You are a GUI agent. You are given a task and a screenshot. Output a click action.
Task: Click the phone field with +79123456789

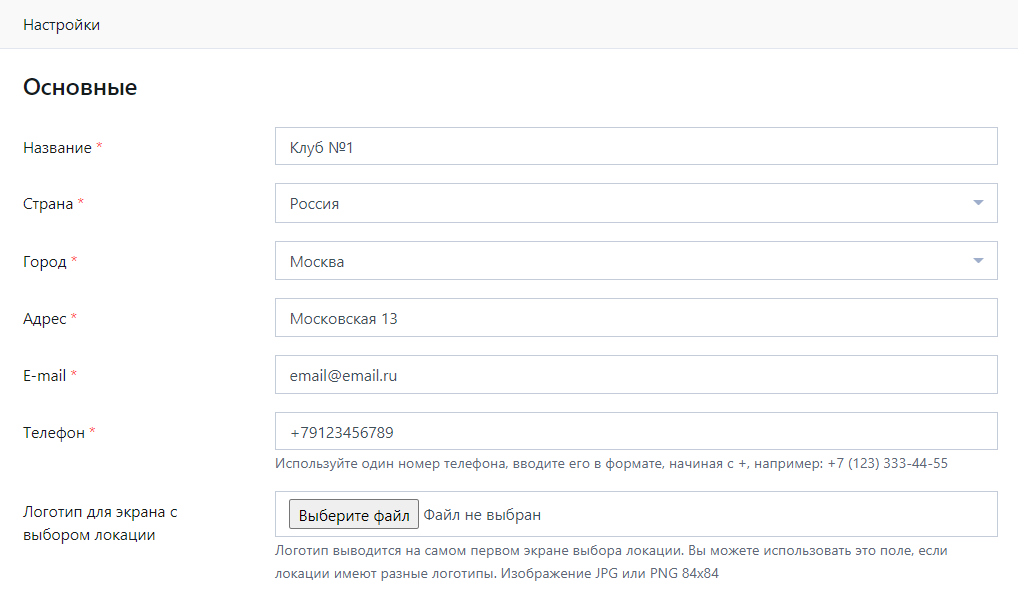(x=636, y=432)
